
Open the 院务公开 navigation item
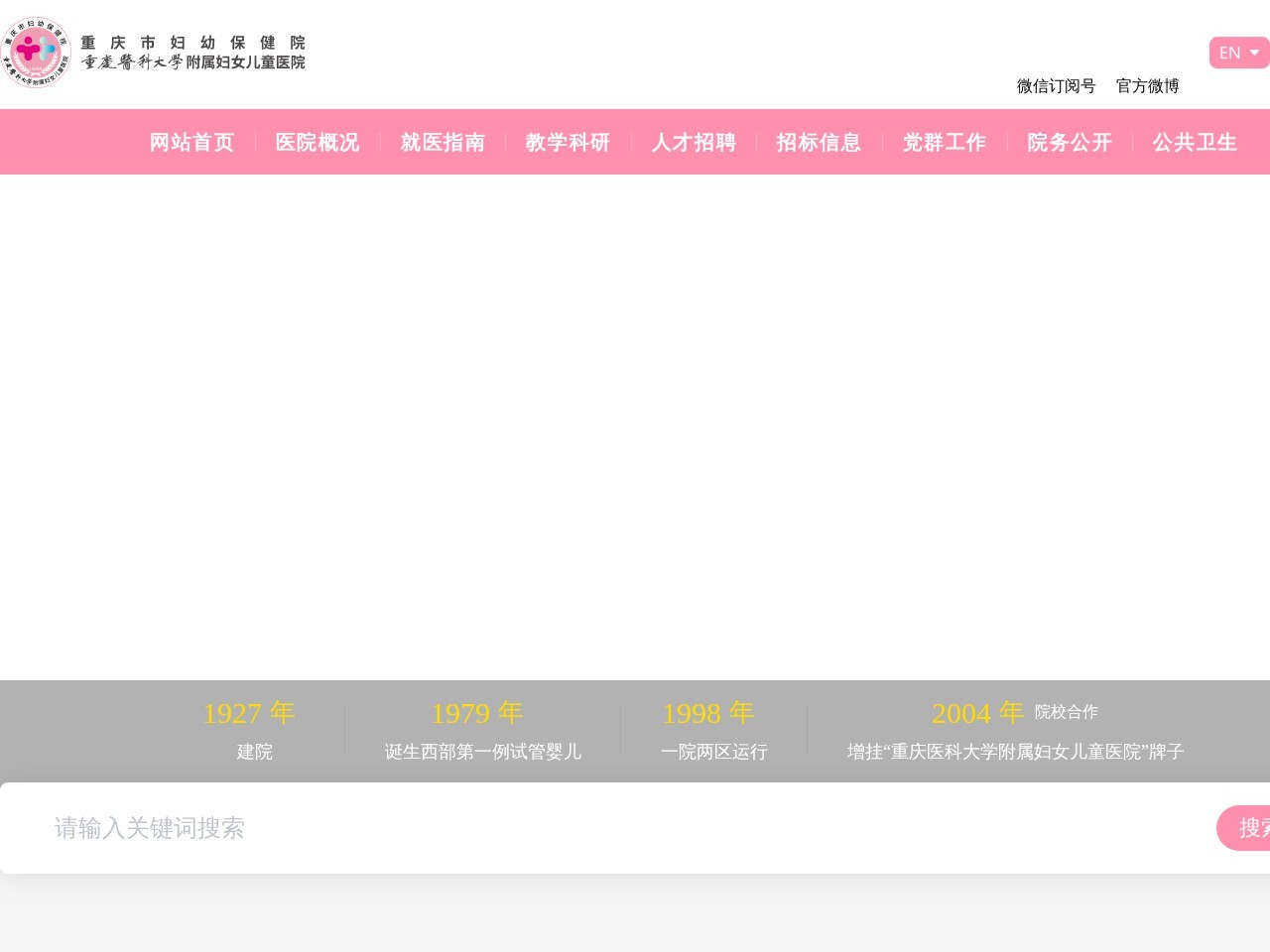tap(1070, 143)
